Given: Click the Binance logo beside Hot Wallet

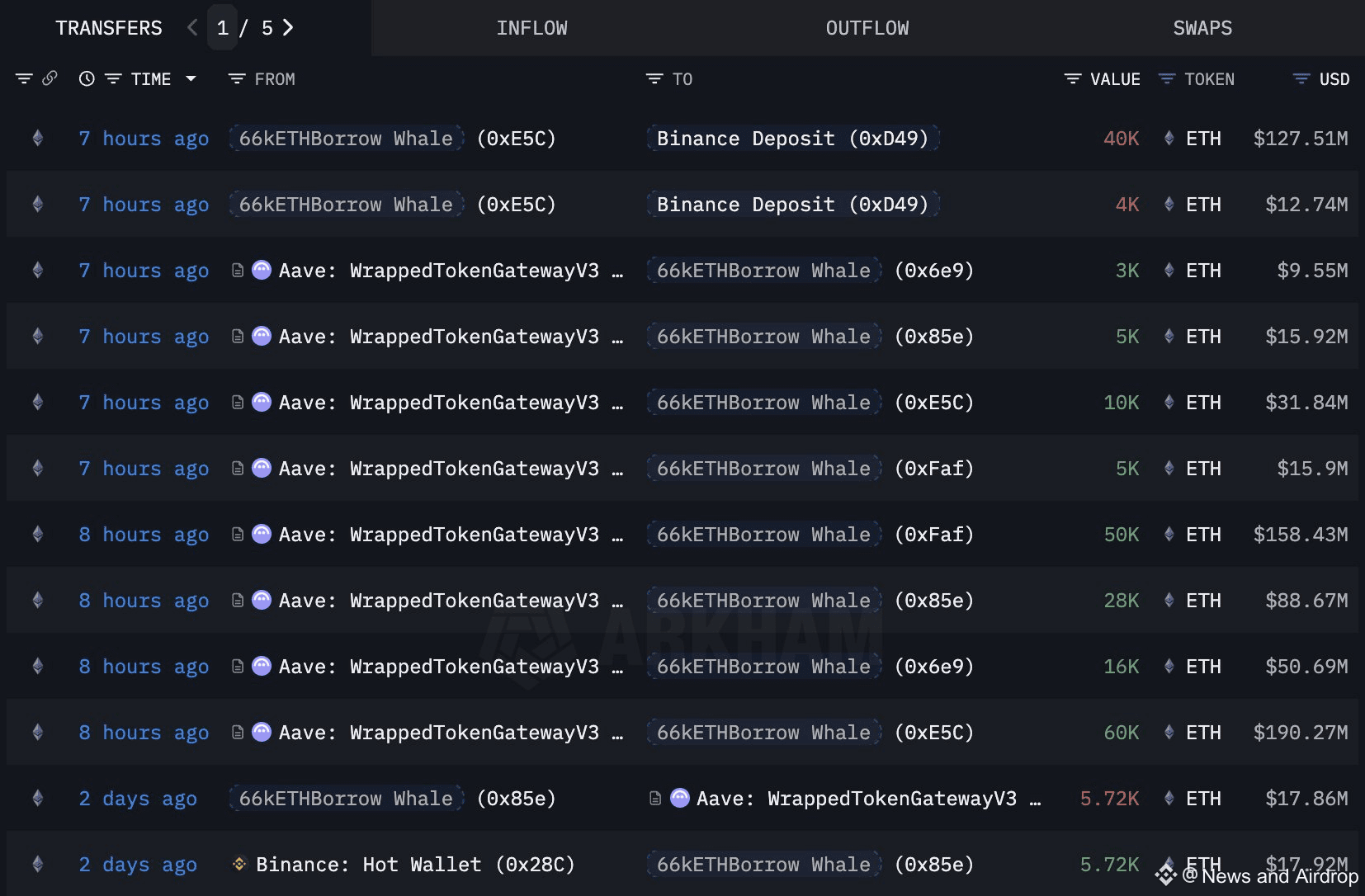Looking at the screenshot, I should pyautogui.click(x=239, y=864).
